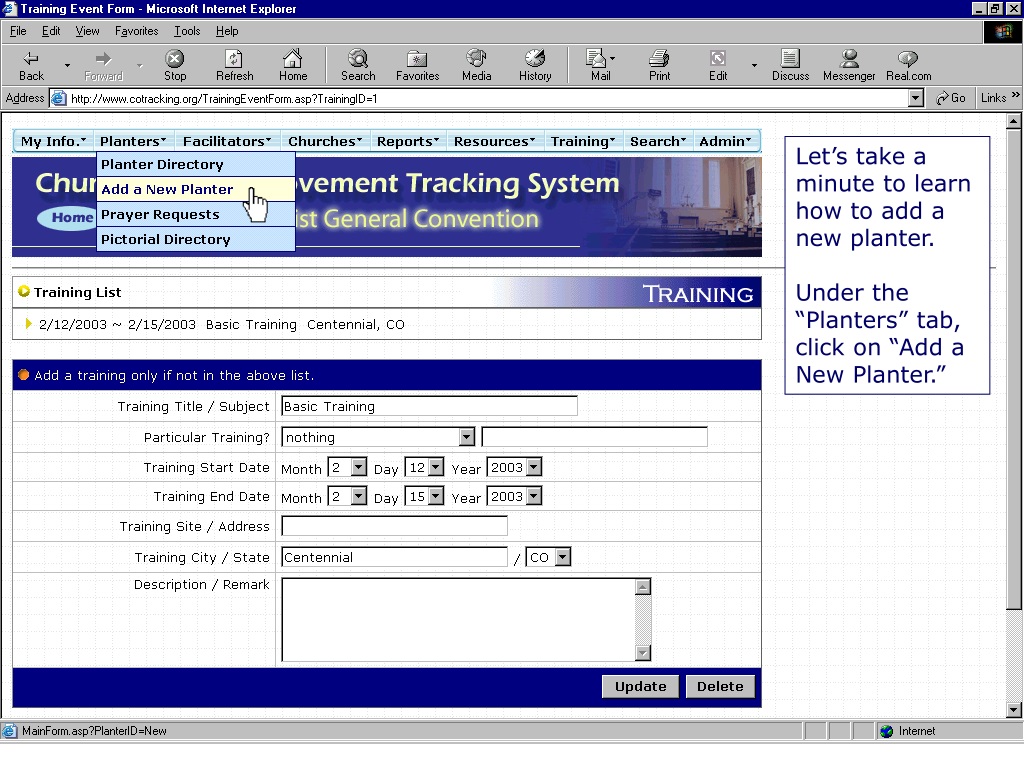Select Add a New Planter menu item
Image resolution: width=1024 pixels, height=768 pixels.
[x=195, y=189]
